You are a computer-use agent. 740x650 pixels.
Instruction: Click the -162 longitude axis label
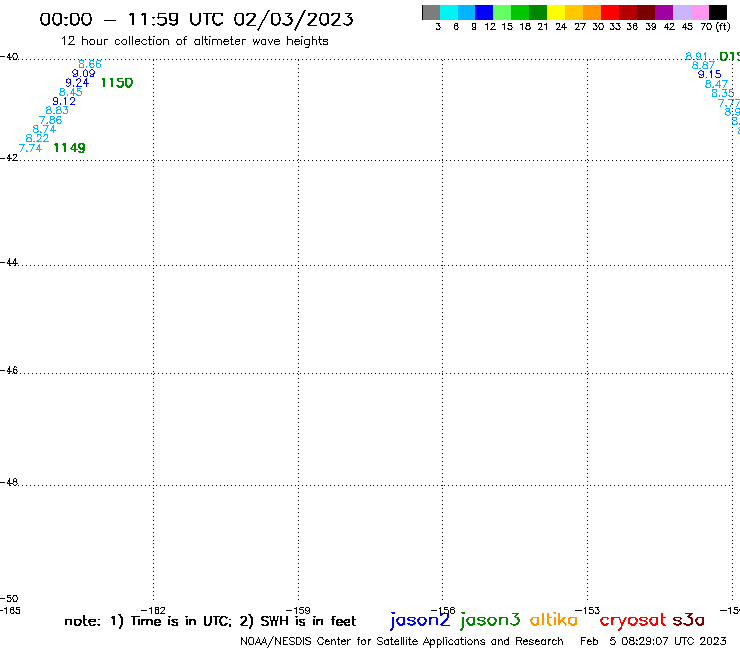pyautogui.click(x=153, y=610)
